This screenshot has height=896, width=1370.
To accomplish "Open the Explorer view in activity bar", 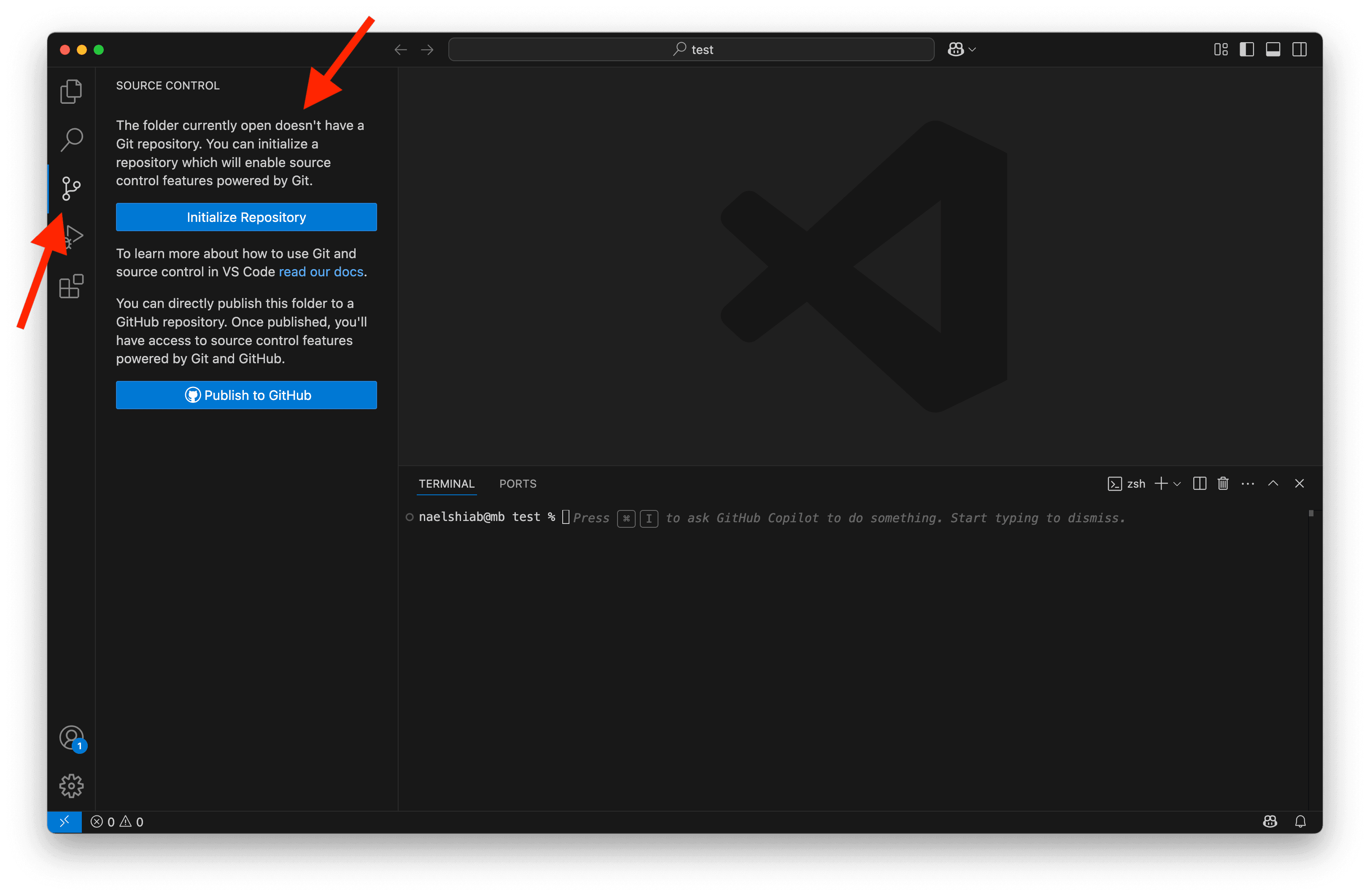I will coord(71,91).
